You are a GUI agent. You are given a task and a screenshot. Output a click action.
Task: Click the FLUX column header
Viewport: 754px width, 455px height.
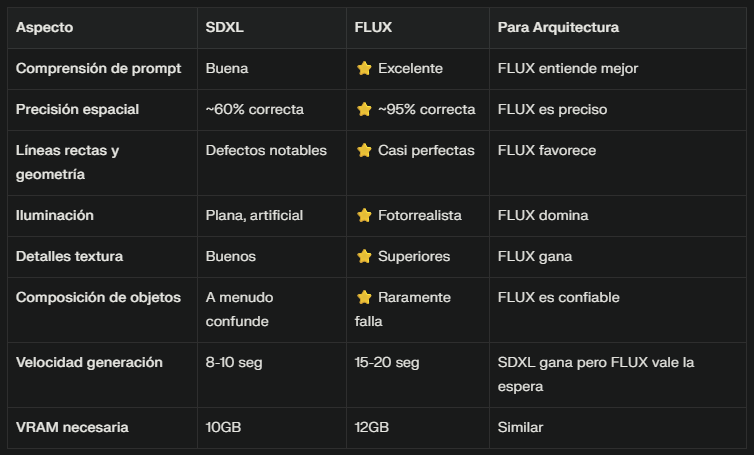coord(373,27)
